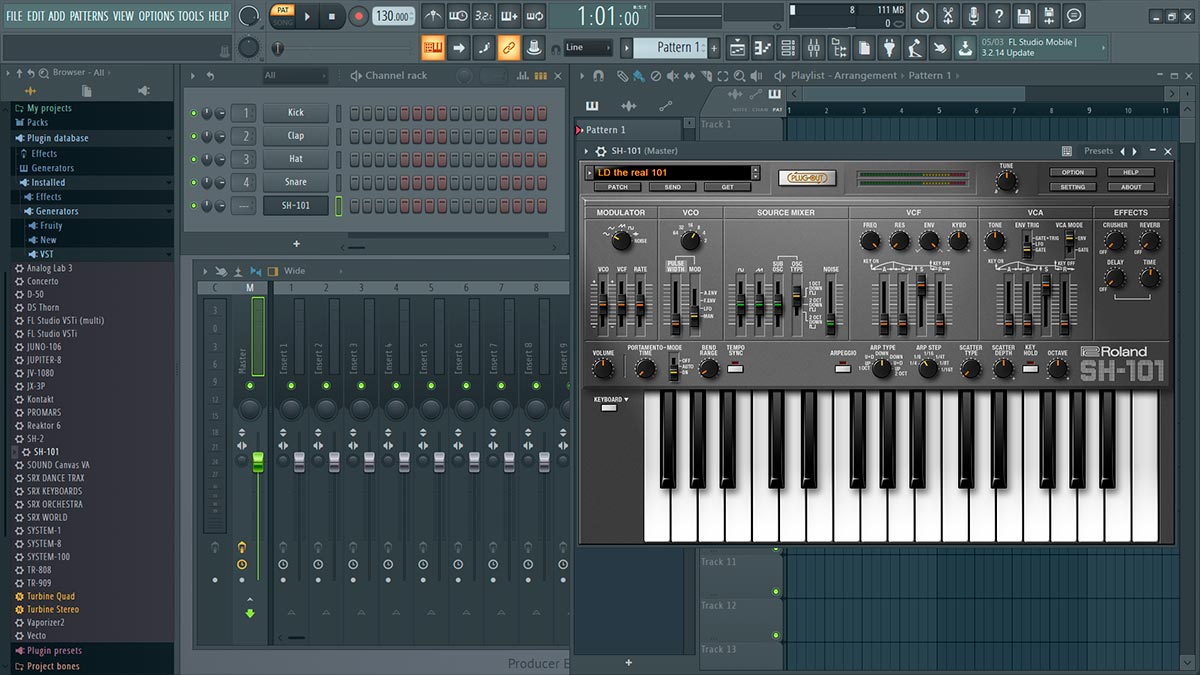
Task: Open the TOOLS menu
Action: tap(191, 16)
